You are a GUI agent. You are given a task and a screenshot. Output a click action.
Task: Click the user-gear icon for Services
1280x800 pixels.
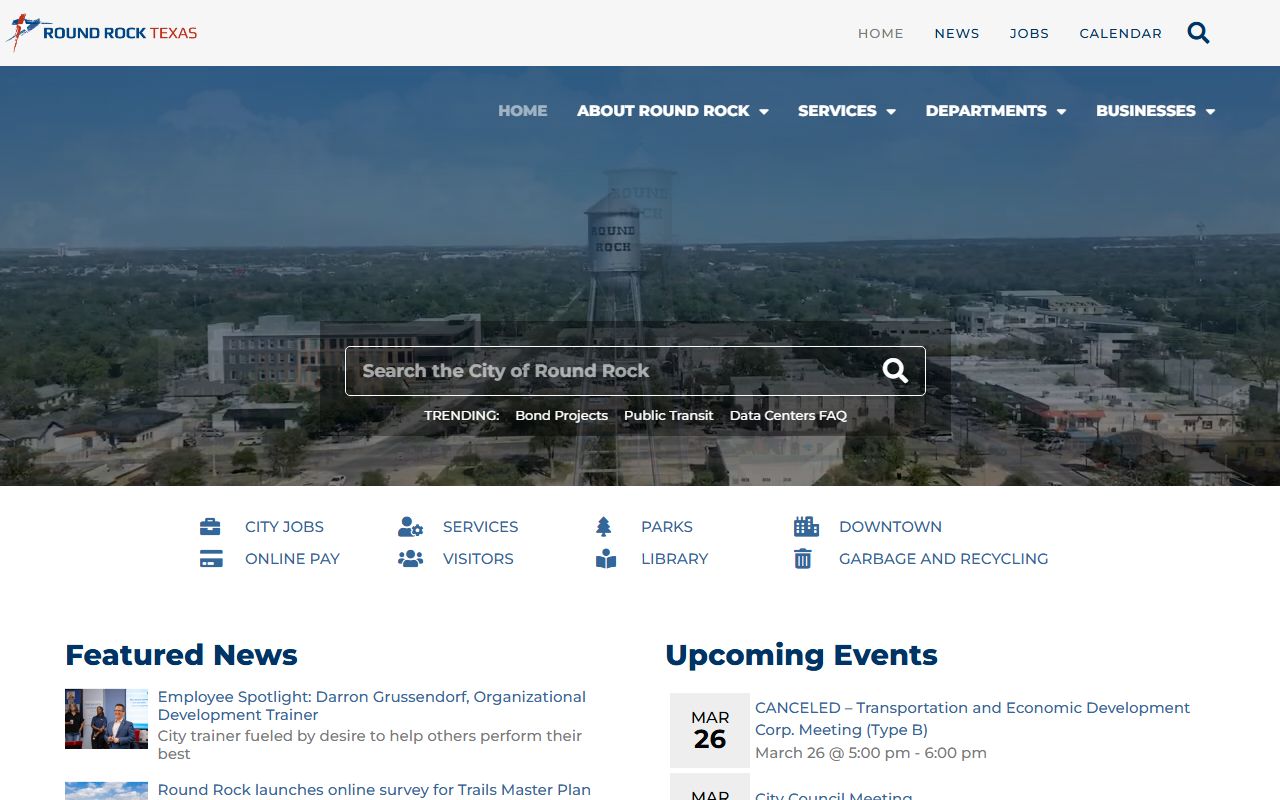410,527
